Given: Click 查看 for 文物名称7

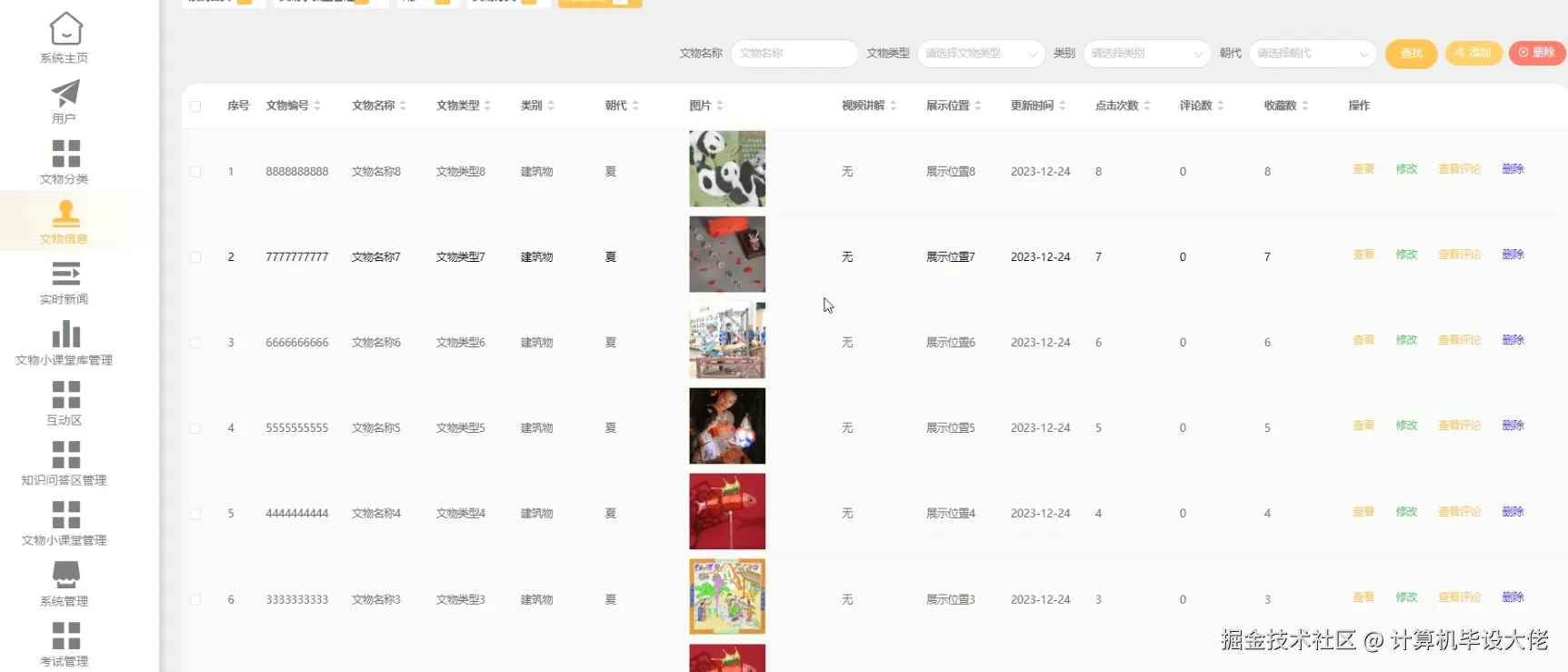Looking at the screenshot, I should click(x=1363, y=255).
